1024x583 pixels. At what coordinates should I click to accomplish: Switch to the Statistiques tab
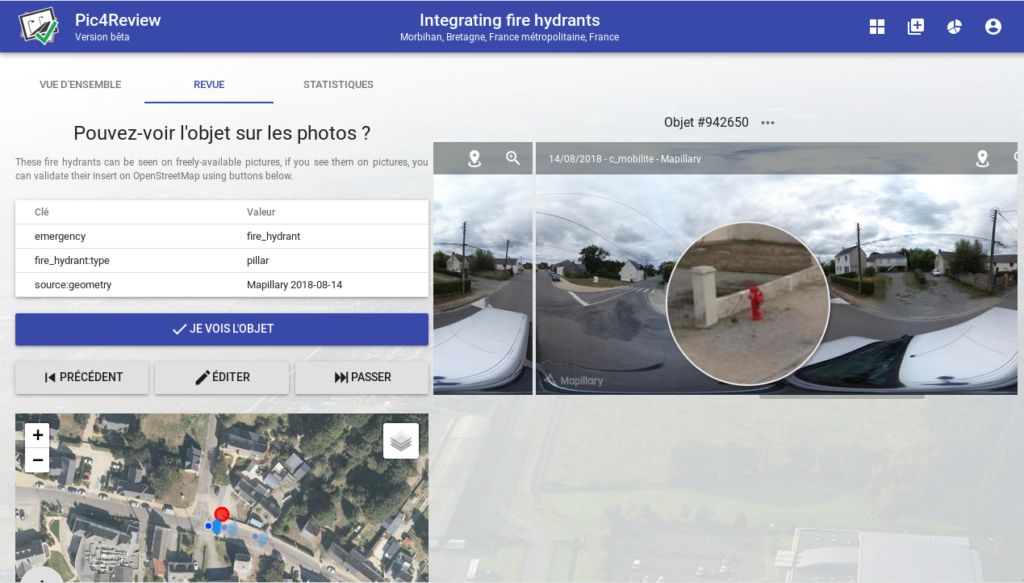(338, 85)
